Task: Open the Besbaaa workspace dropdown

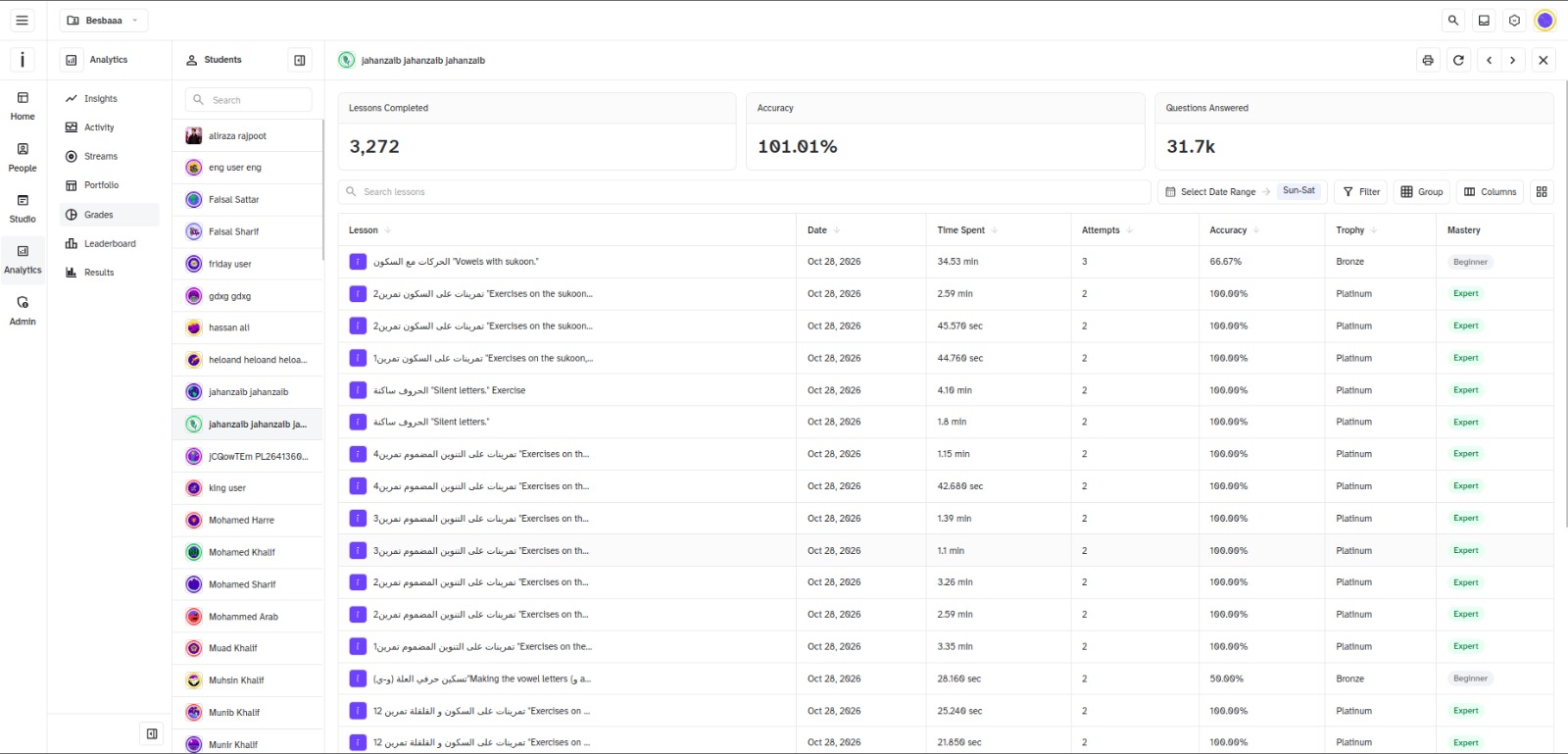Action: (104, 21)
